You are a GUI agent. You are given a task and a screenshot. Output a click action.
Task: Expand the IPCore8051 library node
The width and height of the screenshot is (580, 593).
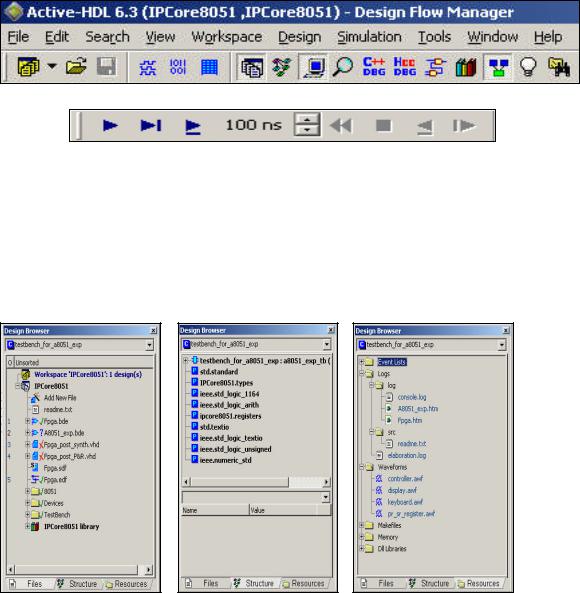[27, 526]
